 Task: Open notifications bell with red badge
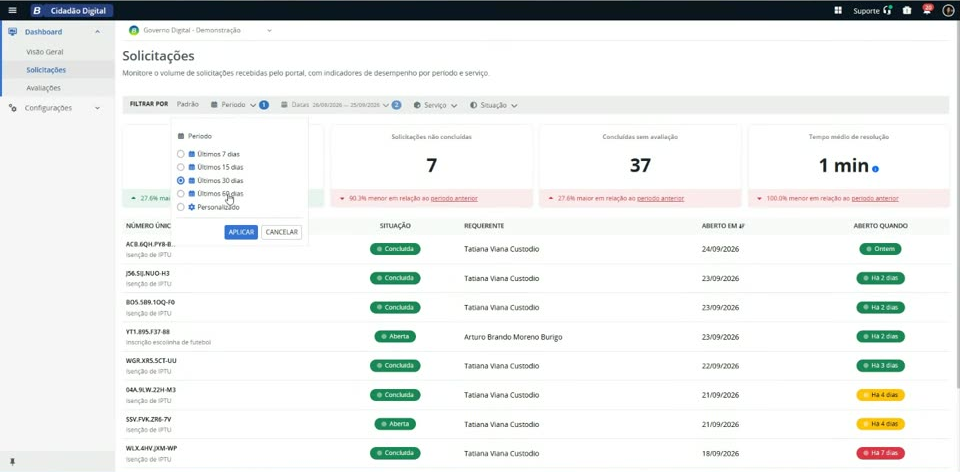point(927,10)
